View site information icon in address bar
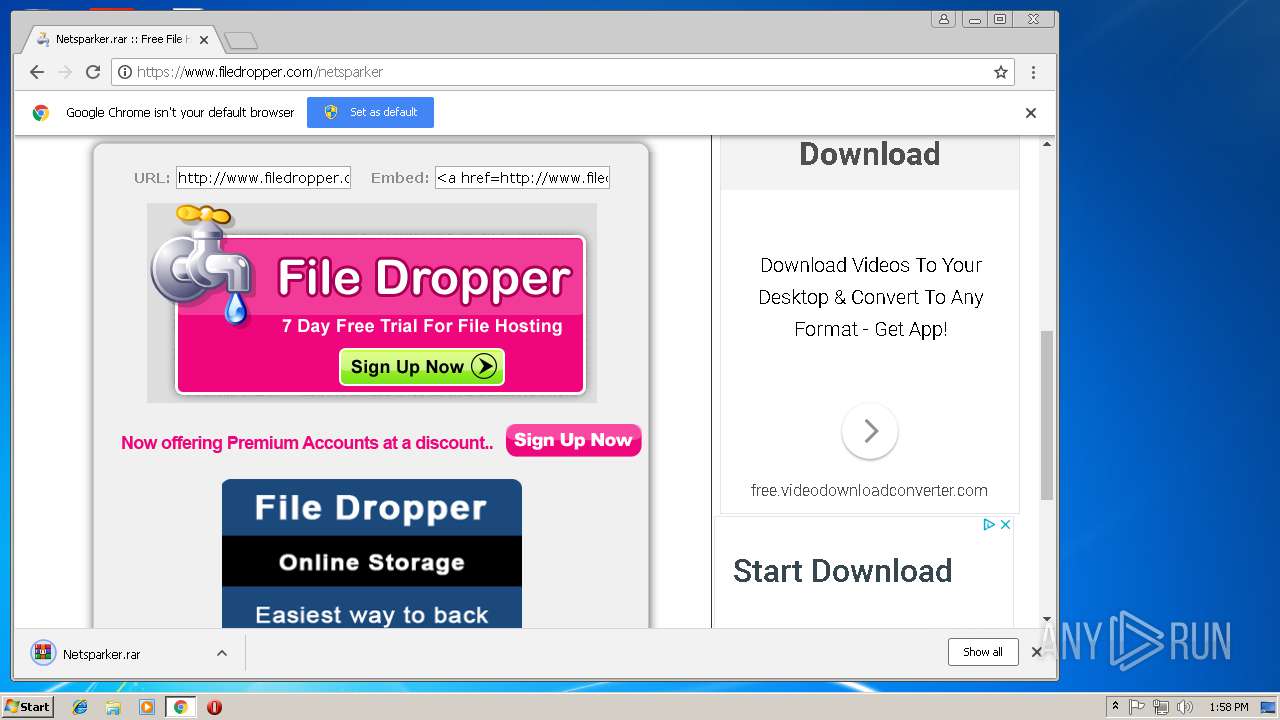The height and width of the screenshot is (720, 1280). [x=124, y=72]
